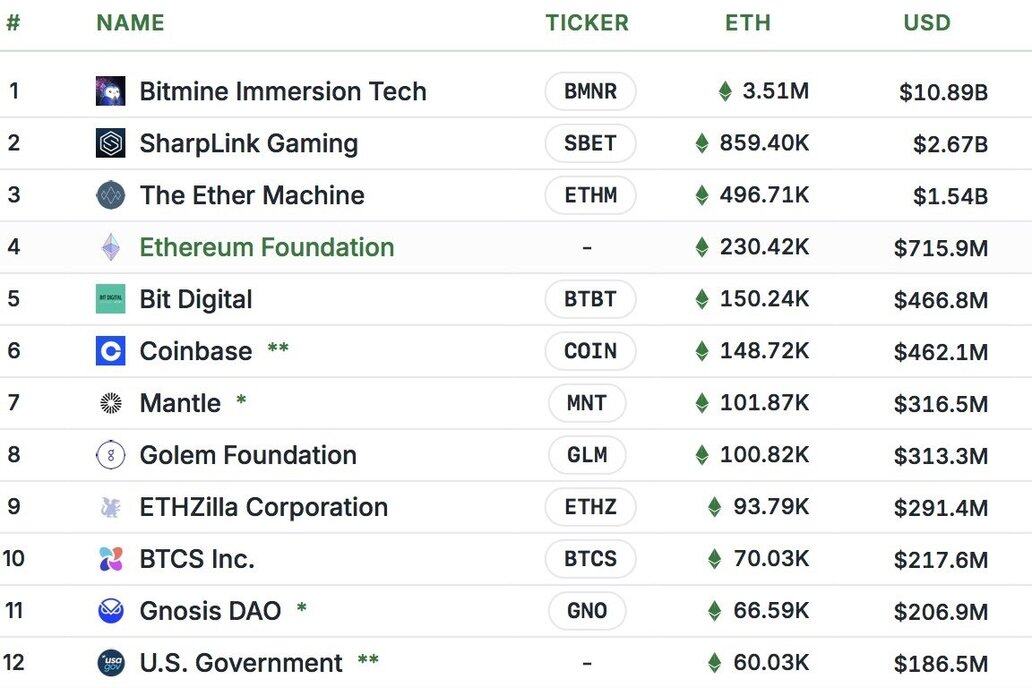Screen dimensions: 1032x688
Task: Sort by the NAME column header
Action: coord(130,23)
